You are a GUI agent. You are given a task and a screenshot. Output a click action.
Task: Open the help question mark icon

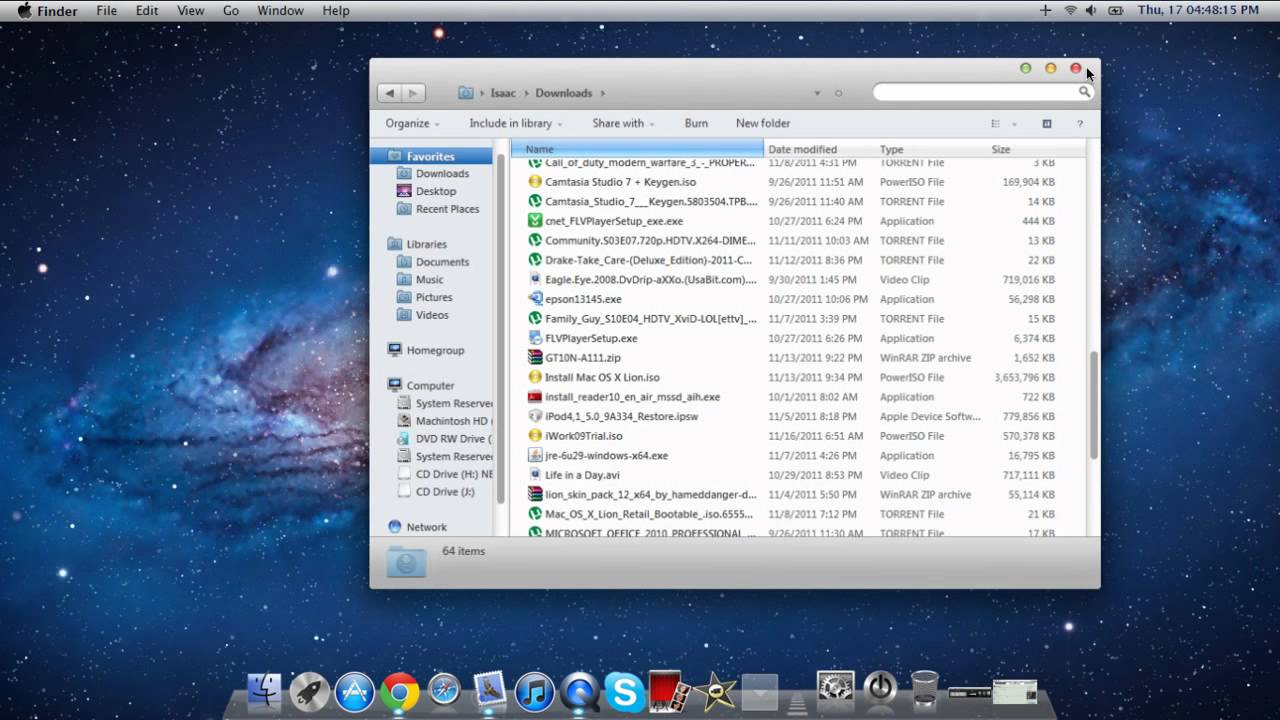click(1080, 124)
